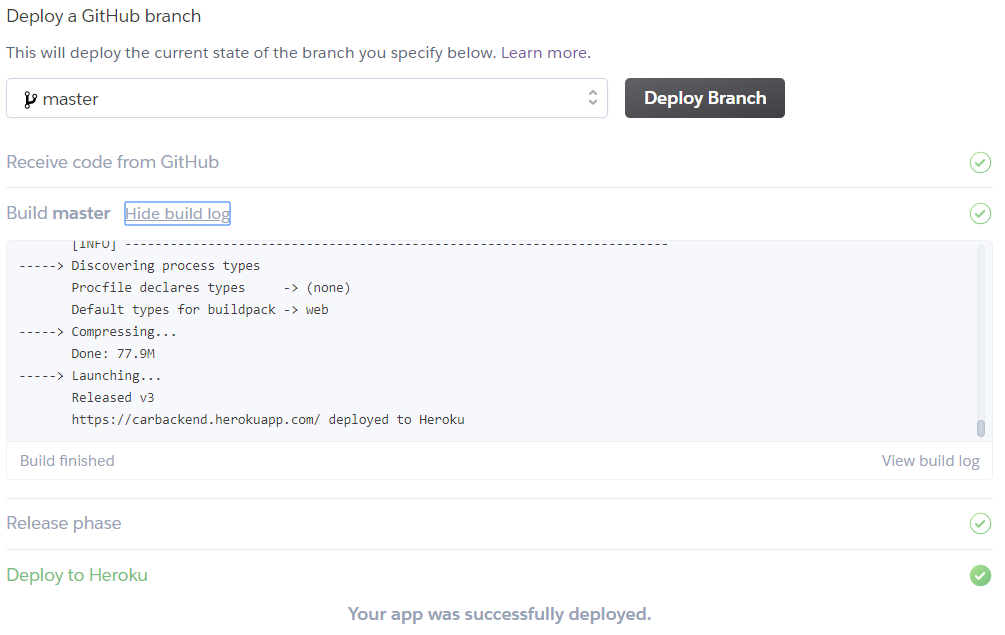The image size is (1005, 635).
Task: Click the build log scrollbar thumb
Action: [981, 428]
